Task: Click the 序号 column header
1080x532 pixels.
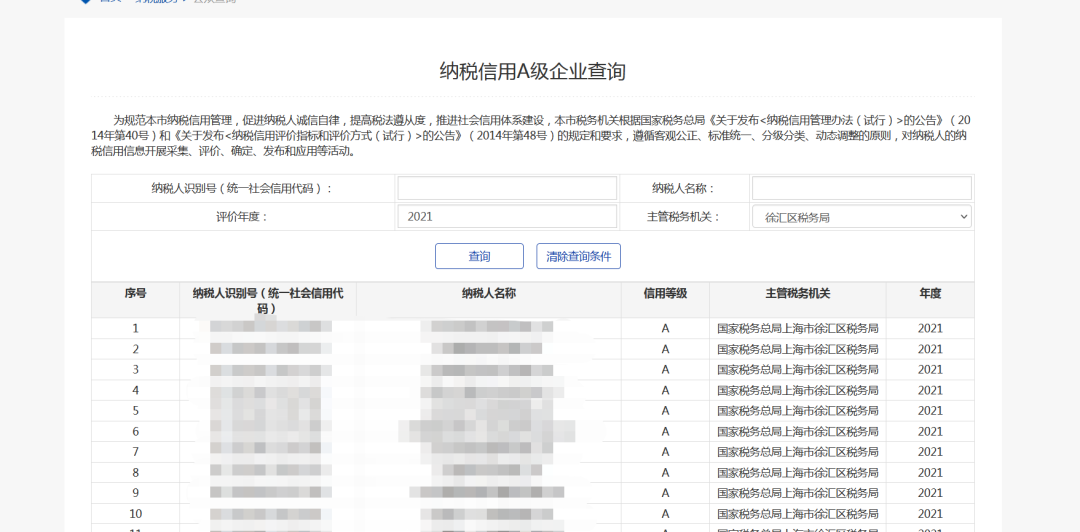Action: (x=135, y=294)
